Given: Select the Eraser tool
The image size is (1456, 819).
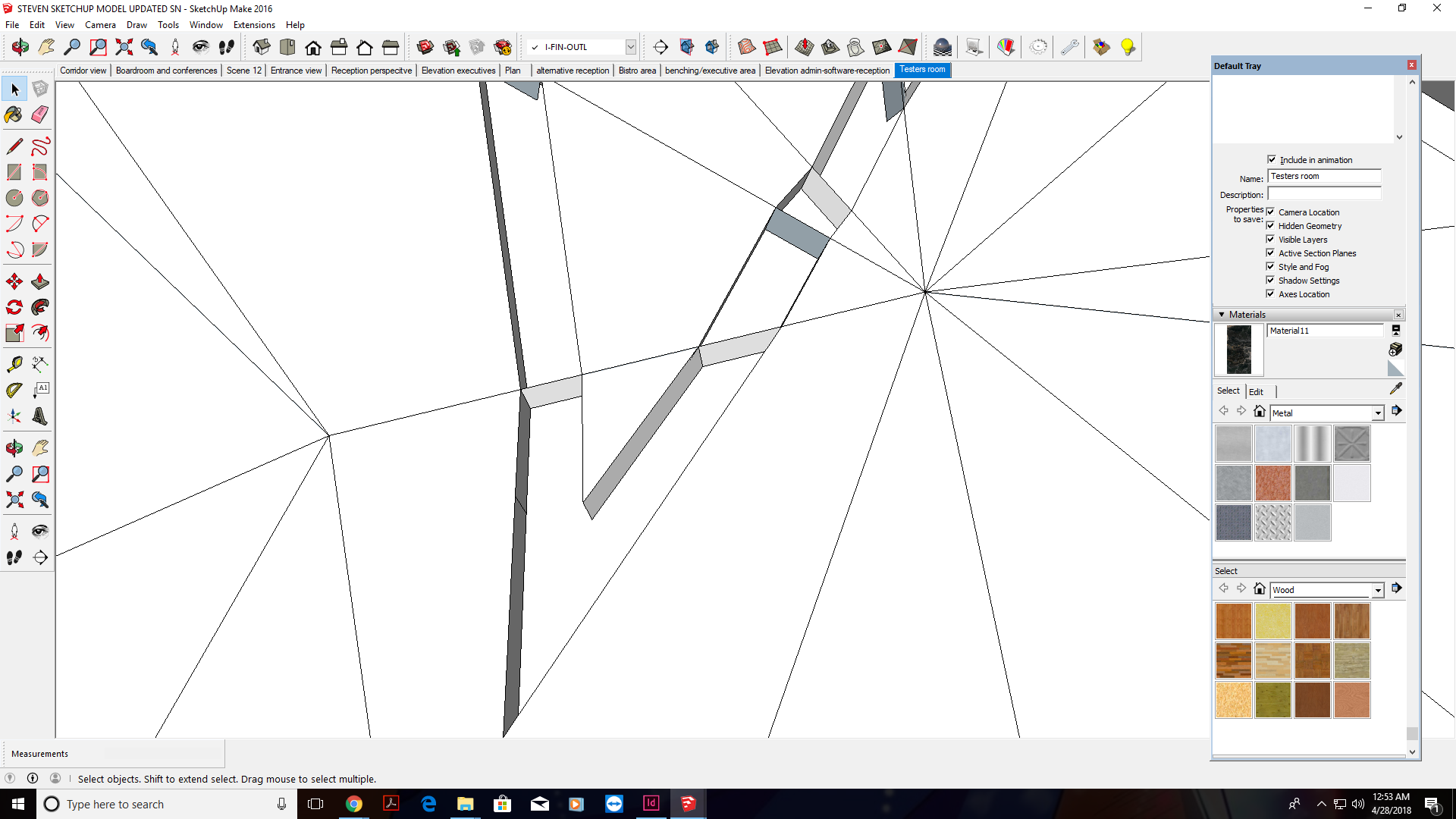Looking at the screenshot, I should tap(40, 115).
